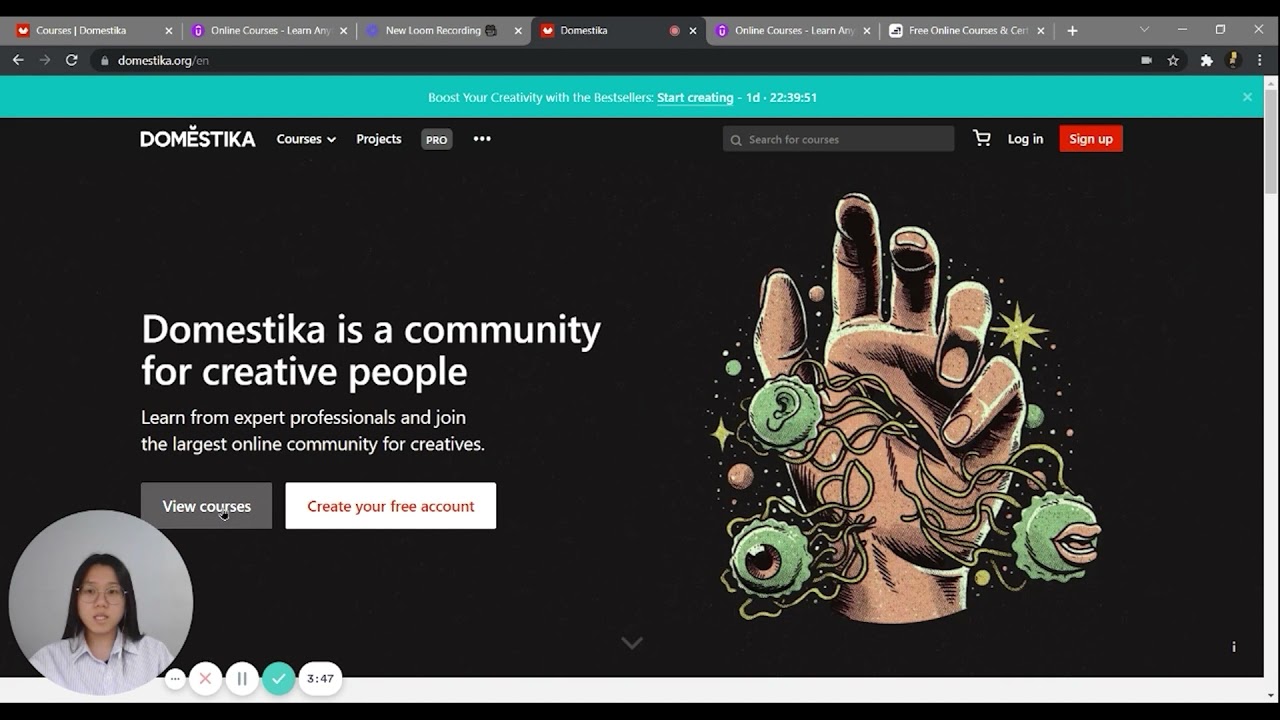
Task: Dismiss the teal promo banner
Action: click(x=1247, y=97)
